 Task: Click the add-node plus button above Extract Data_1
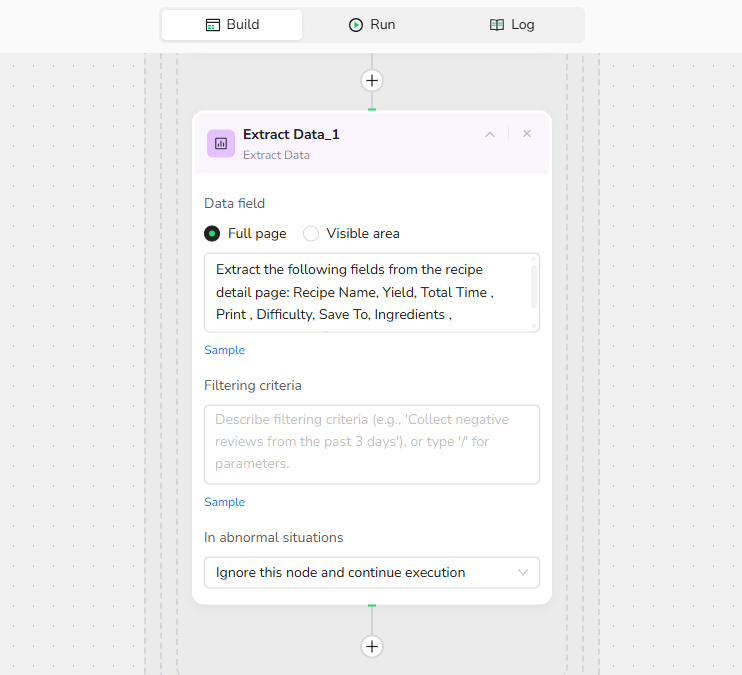click(372, 81)
